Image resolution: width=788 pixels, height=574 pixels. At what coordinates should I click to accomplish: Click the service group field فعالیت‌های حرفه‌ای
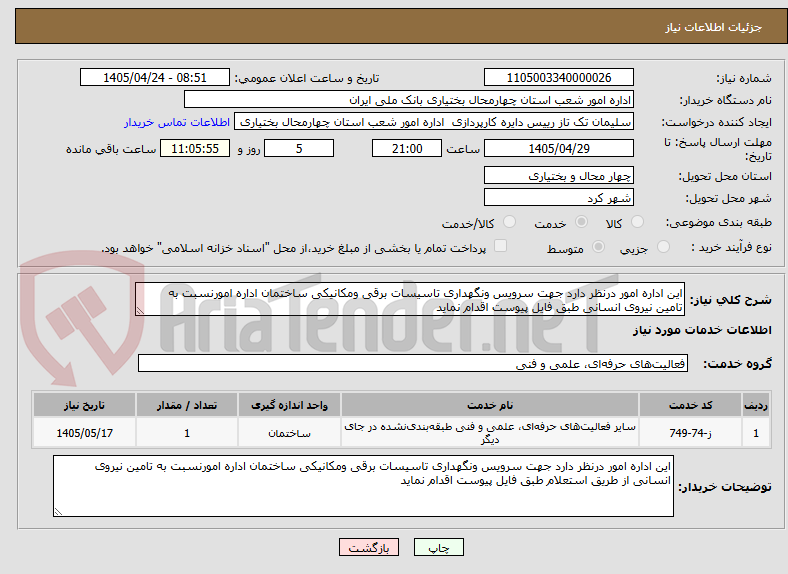[x=413, y=363]
